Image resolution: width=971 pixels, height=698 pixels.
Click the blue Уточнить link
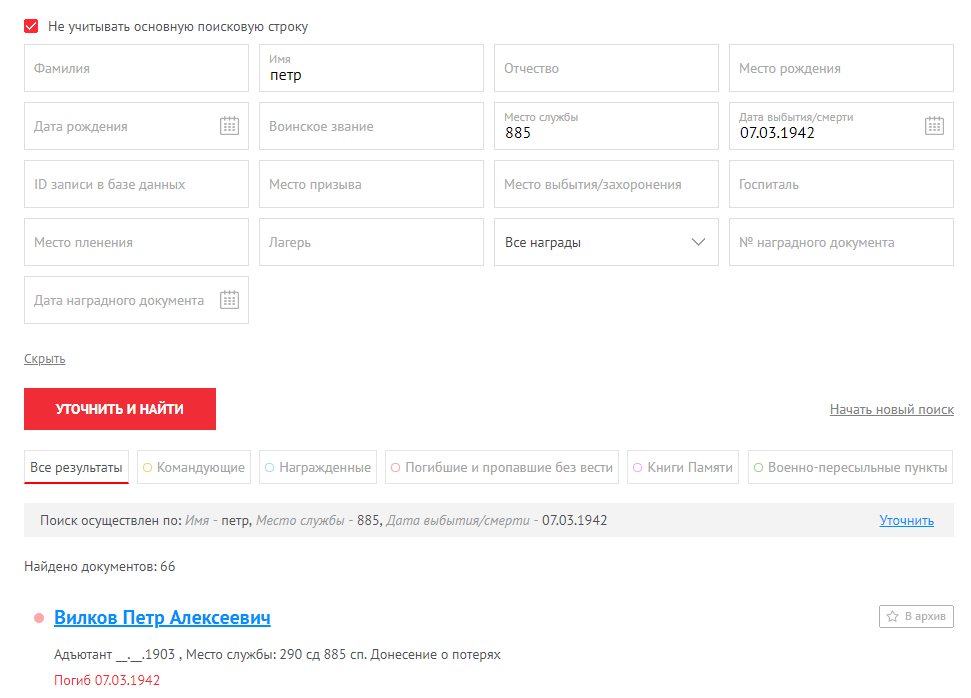[x=907, y=520]
